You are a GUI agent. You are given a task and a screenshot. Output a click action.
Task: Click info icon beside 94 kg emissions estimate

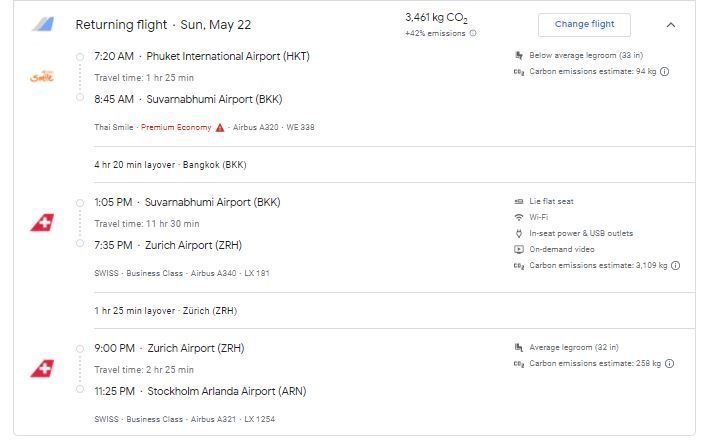point(665,71)
